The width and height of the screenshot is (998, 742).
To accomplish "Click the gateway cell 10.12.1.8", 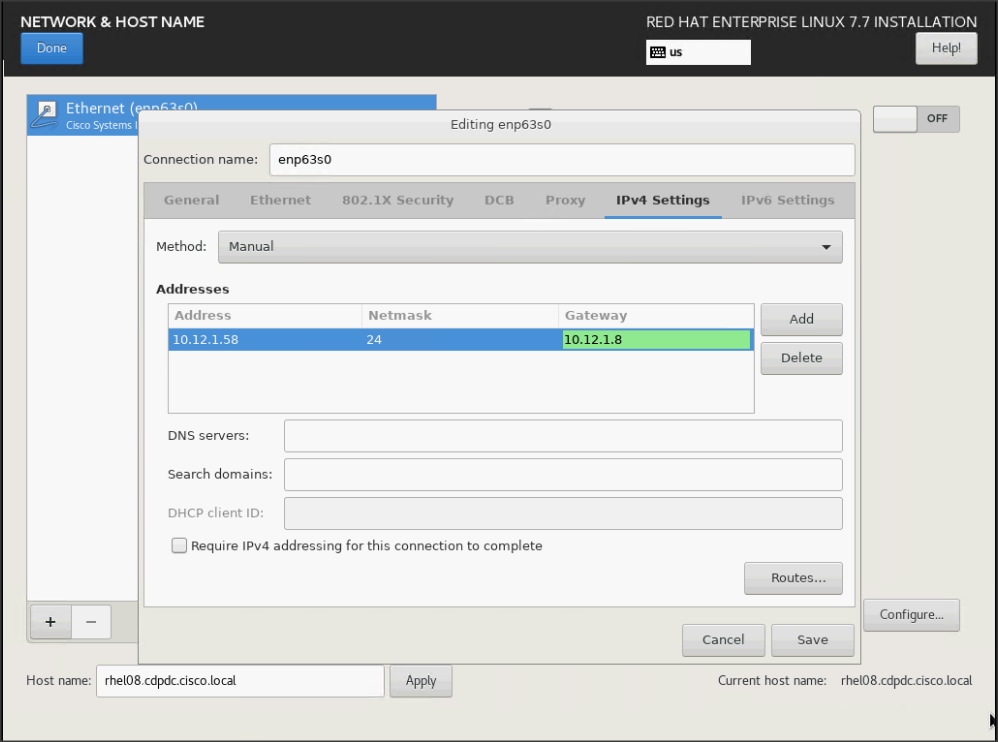I will [x=656, y=340].
